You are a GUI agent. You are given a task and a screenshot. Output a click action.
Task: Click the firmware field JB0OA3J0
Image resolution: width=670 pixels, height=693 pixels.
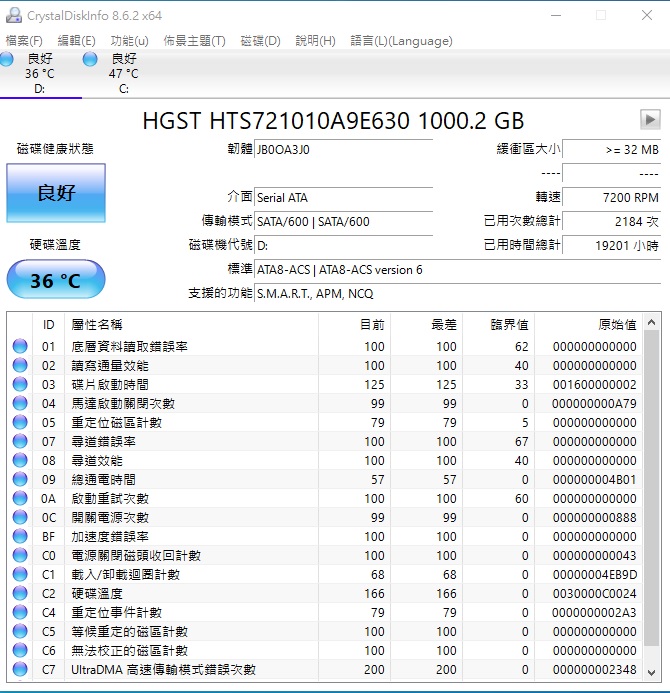coord(343,150)
